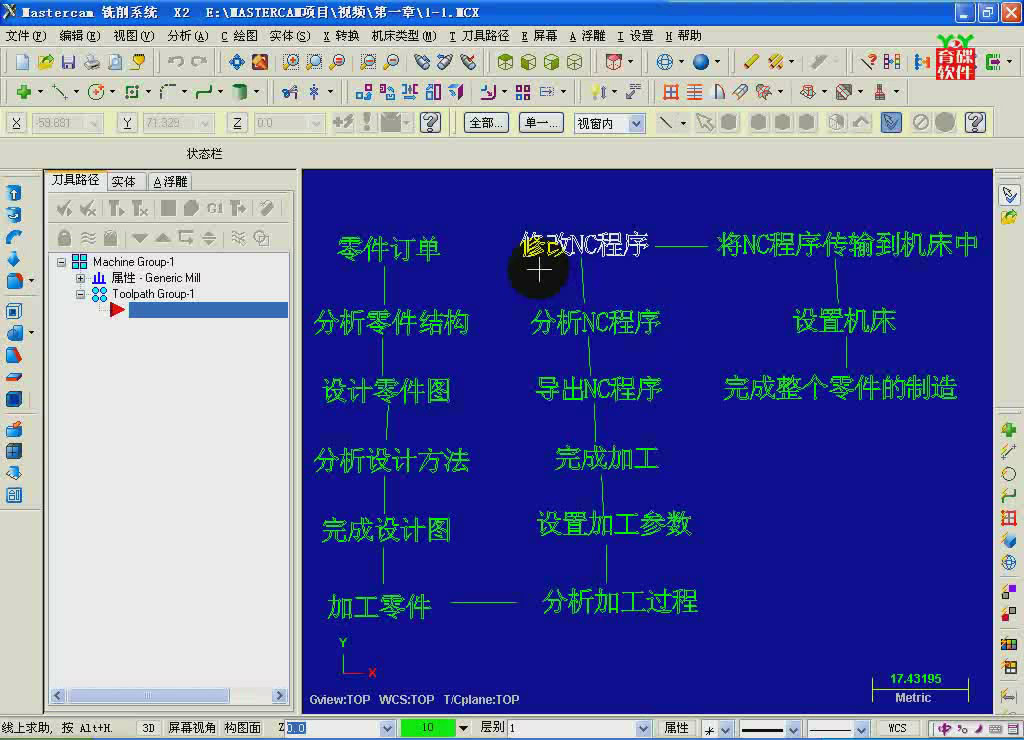Click the 屏幕视角 button
The height and width of the screenshot is (740, 1024).
pos(191,728)
